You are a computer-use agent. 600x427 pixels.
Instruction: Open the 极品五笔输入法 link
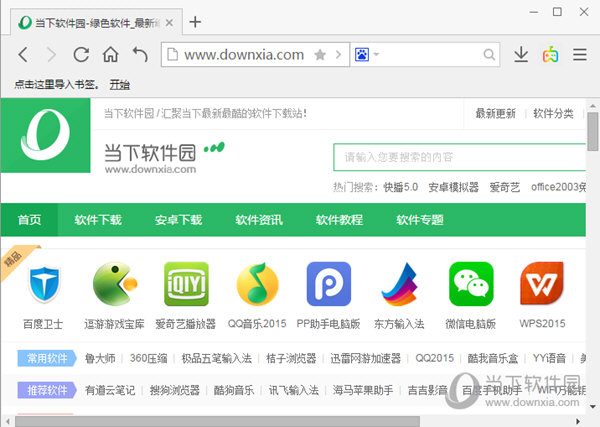[x=217, y=359]
